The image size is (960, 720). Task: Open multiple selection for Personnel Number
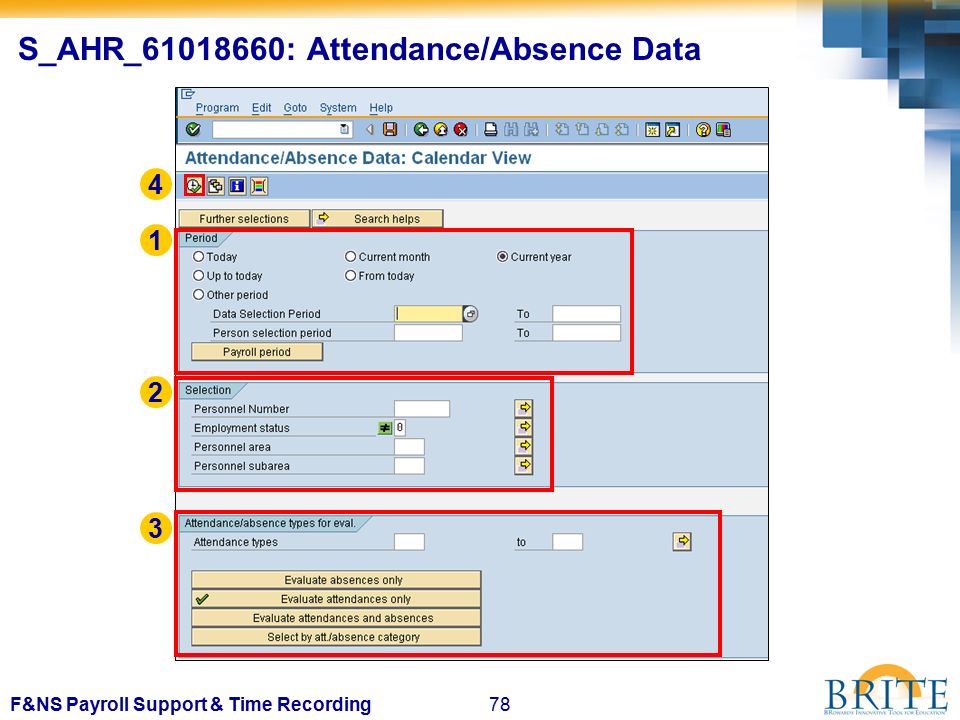523,408
